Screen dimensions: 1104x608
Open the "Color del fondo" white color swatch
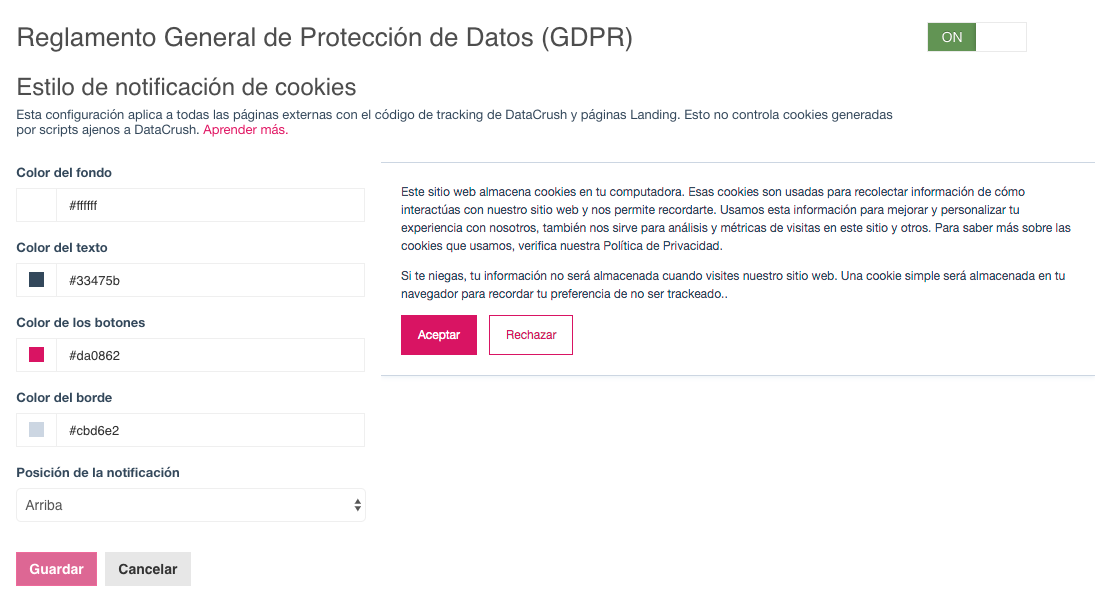click(36, 205)
